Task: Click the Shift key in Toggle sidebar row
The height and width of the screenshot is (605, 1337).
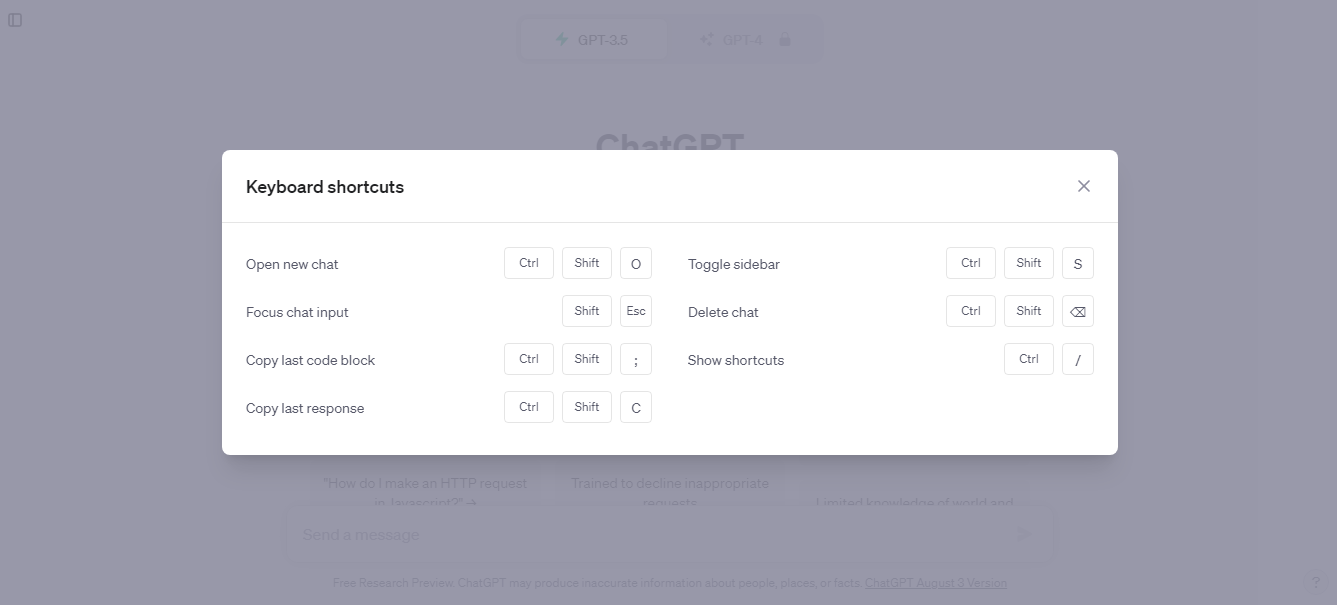Action: [x=1029, y=263]
